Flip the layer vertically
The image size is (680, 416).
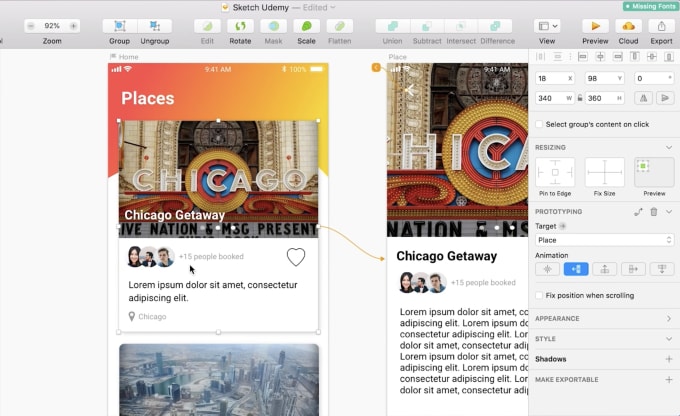coord(665,98)
